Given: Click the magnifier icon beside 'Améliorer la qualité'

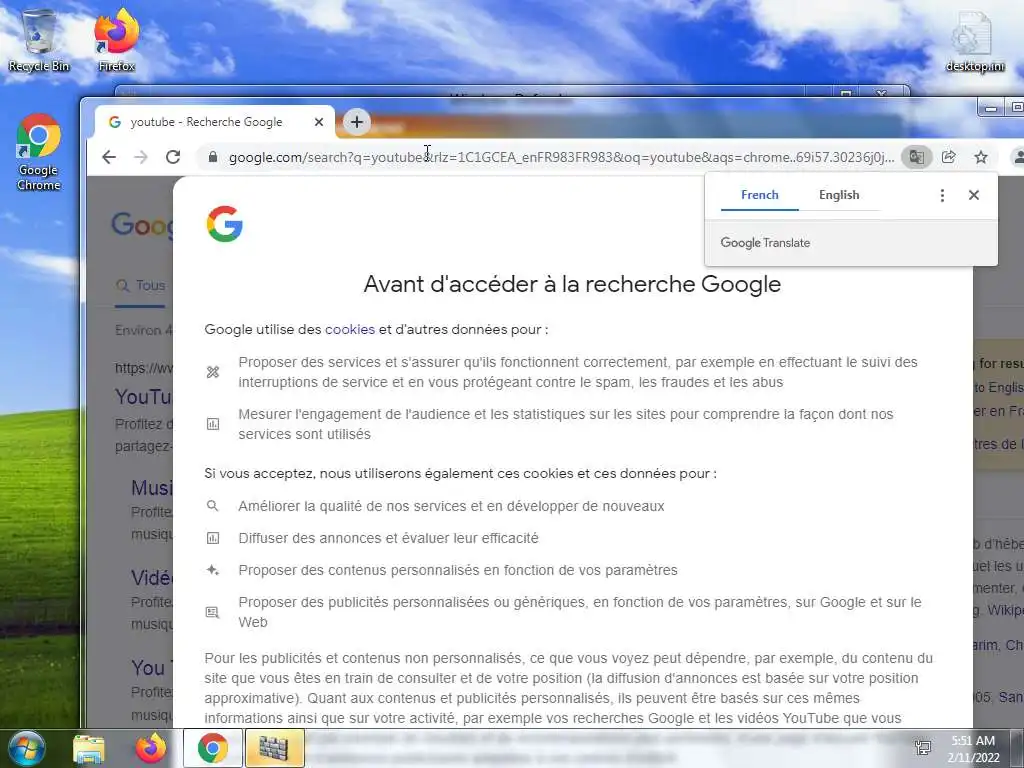Looking at the screenshot, I should 213,506.
